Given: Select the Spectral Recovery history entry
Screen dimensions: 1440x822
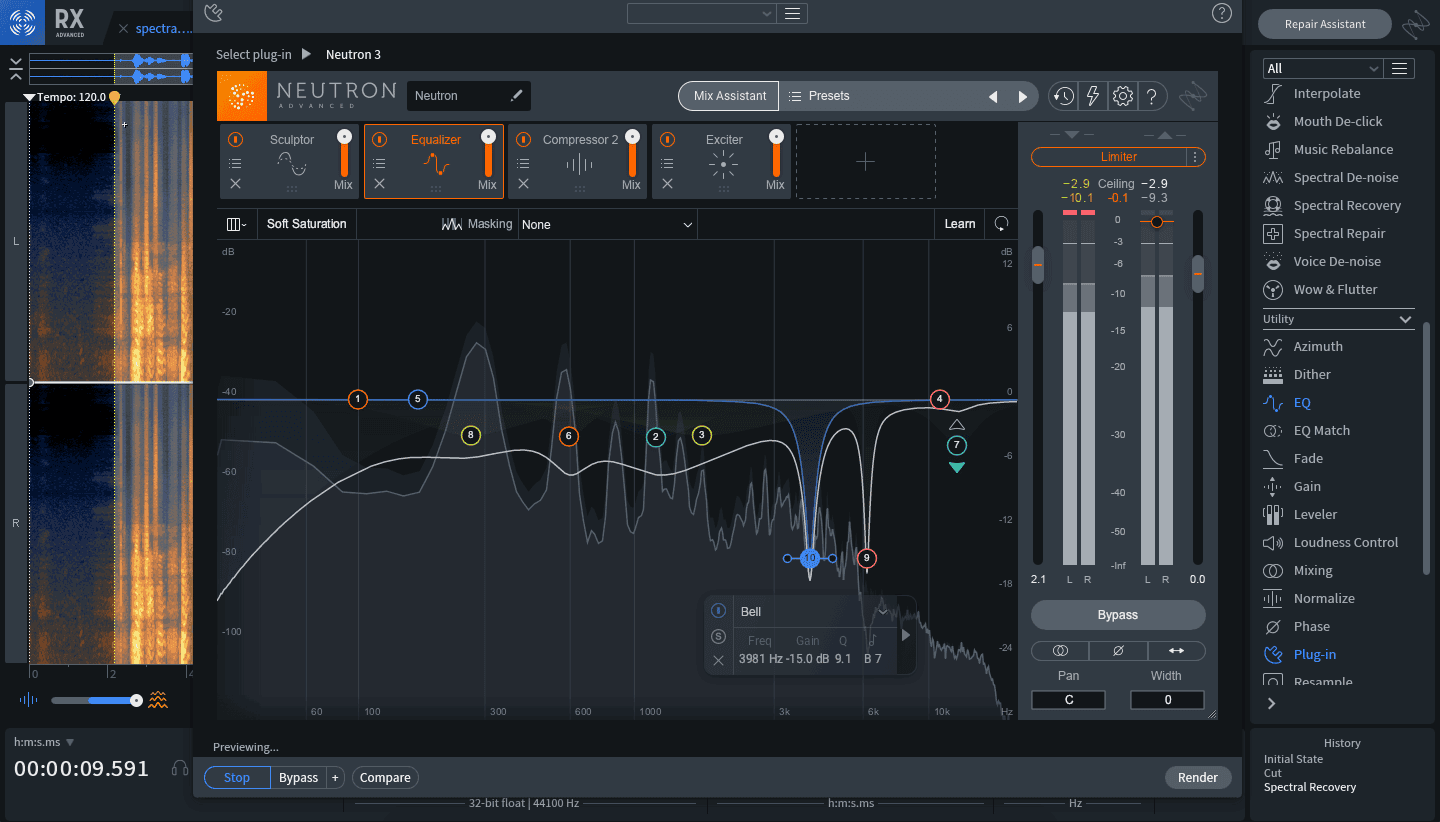Looking at the screenshot, I should [x=1310, y=787].
